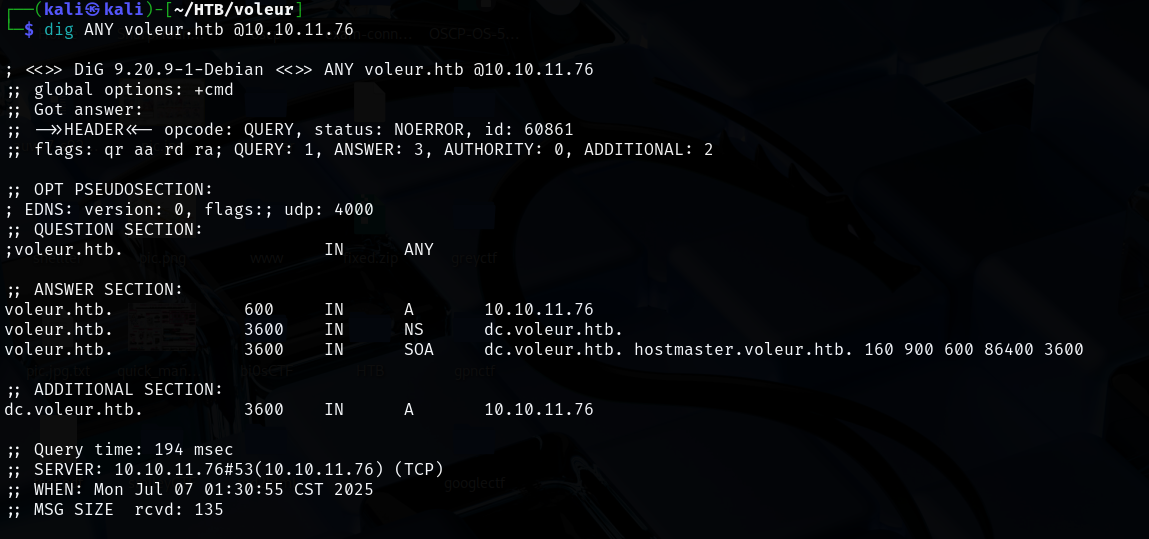
Task: Click ANY in the question section
Action: (418, 250)
